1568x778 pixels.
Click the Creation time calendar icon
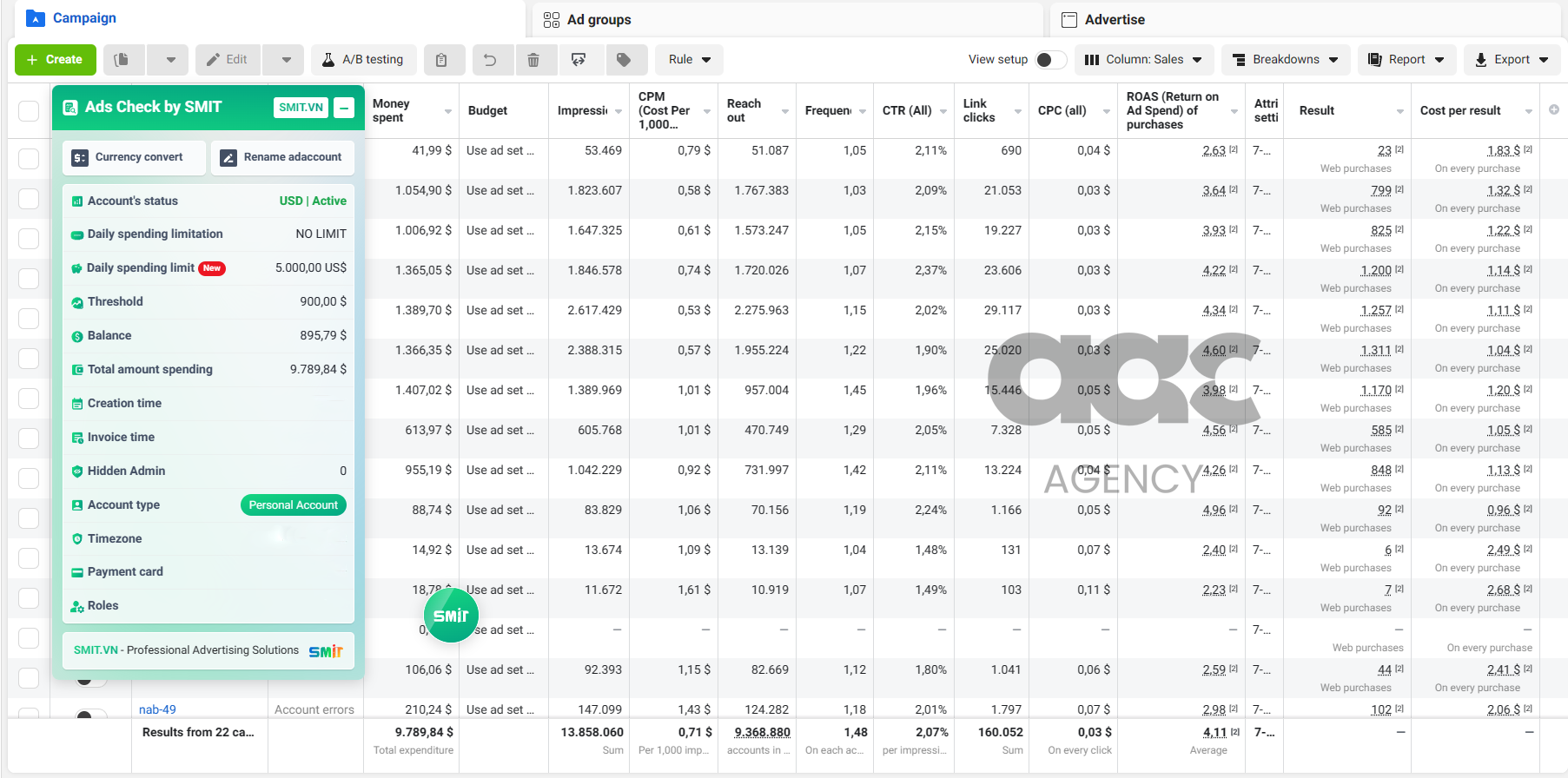coord(77,404)
